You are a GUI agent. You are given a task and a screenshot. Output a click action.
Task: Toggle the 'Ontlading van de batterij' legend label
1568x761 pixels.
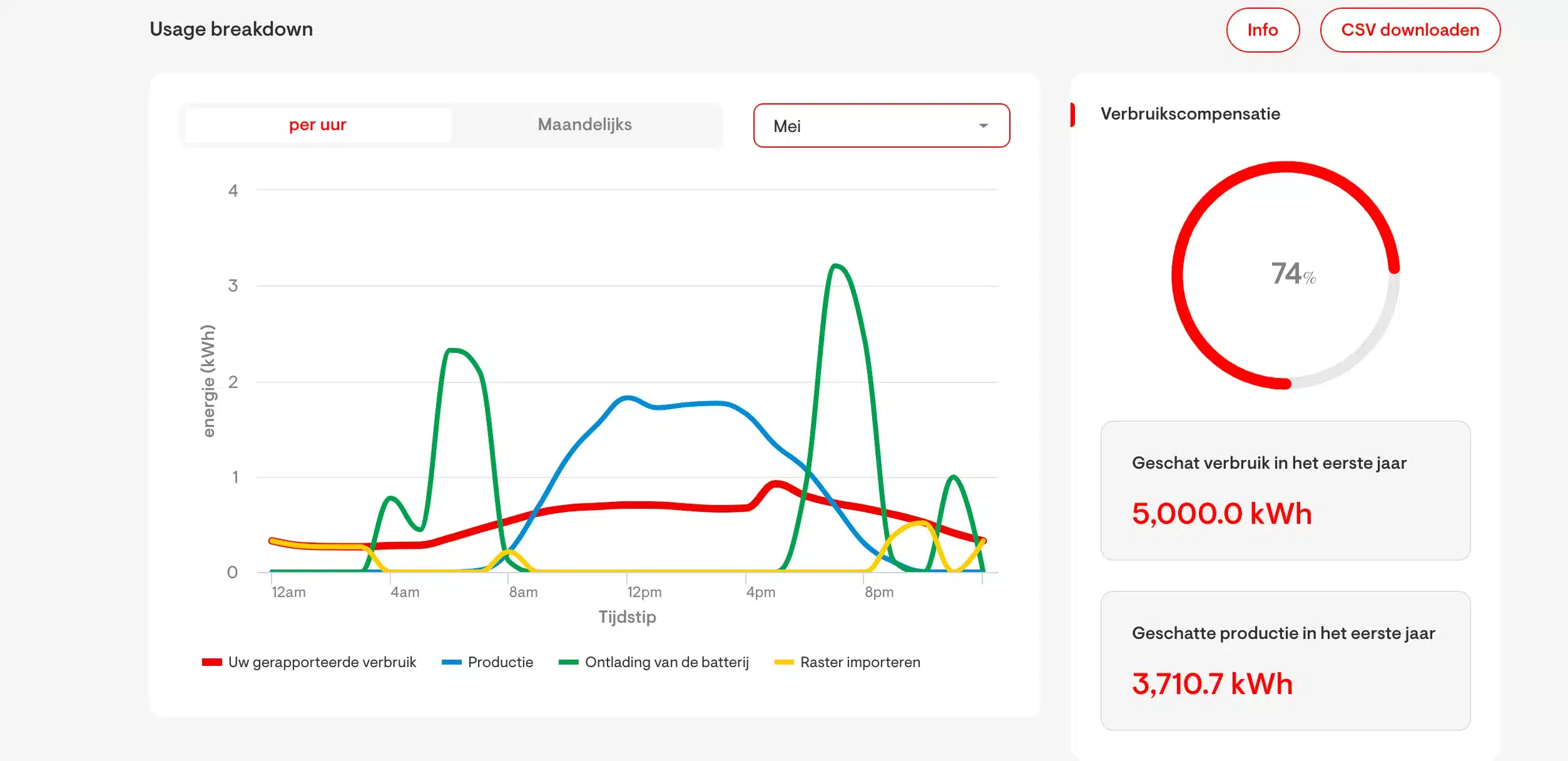[x=666, y=662]
